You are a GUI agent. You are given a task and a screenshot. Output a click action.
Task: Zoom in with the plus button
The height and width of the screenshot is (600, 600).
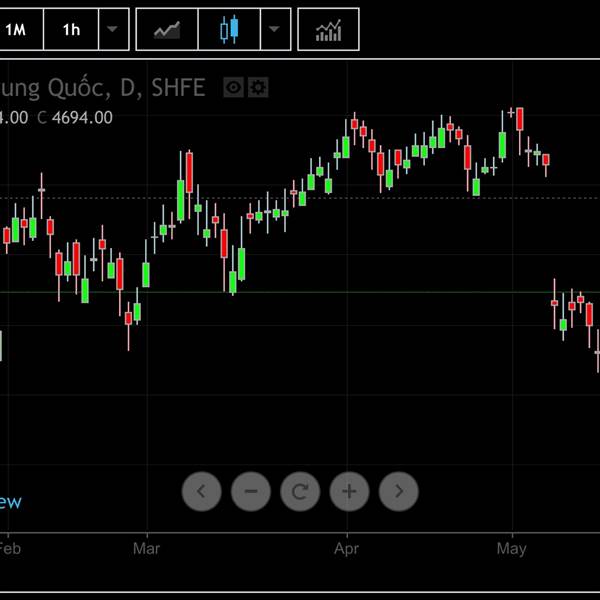tap(349, 491)
